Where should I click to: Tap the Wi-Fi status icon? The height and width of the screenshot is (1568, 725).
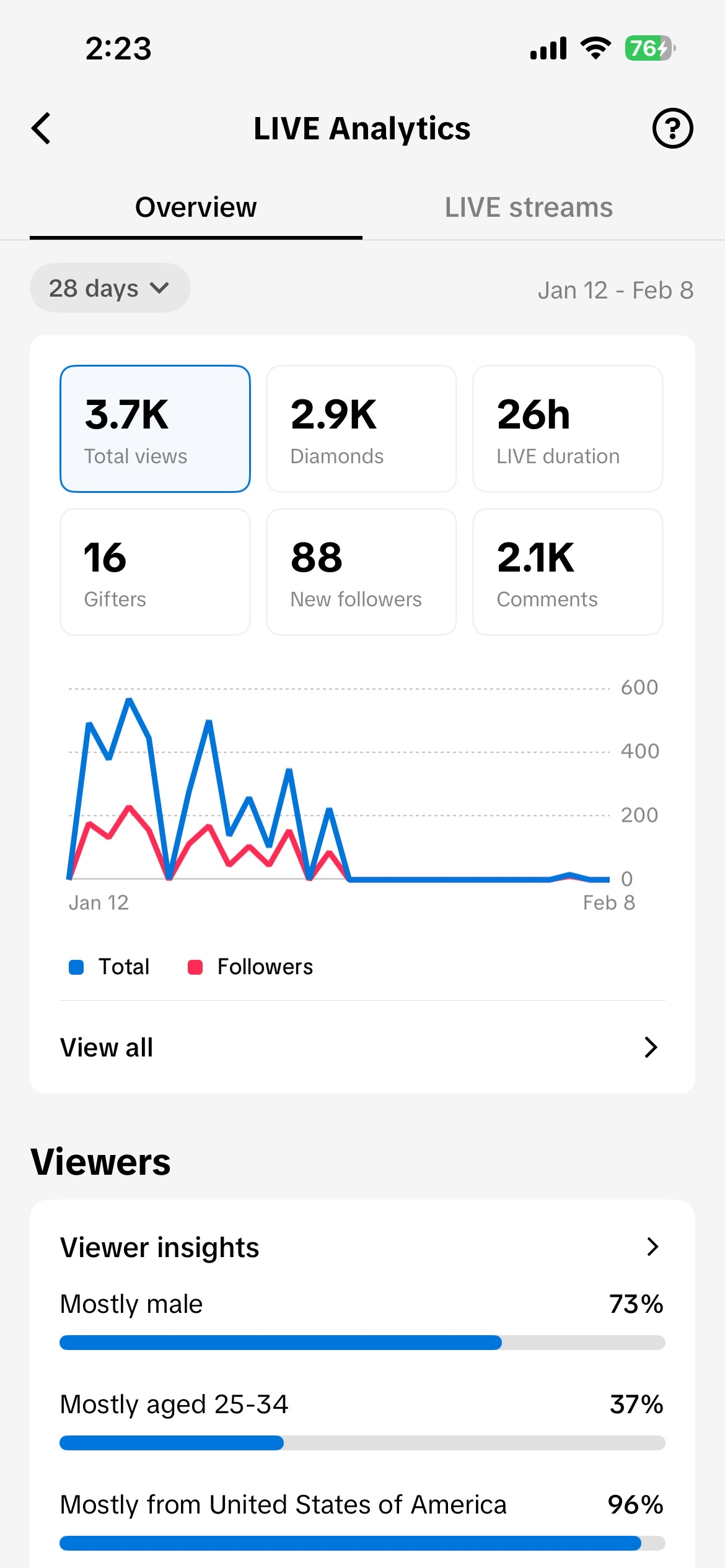(x=595, y=48)
